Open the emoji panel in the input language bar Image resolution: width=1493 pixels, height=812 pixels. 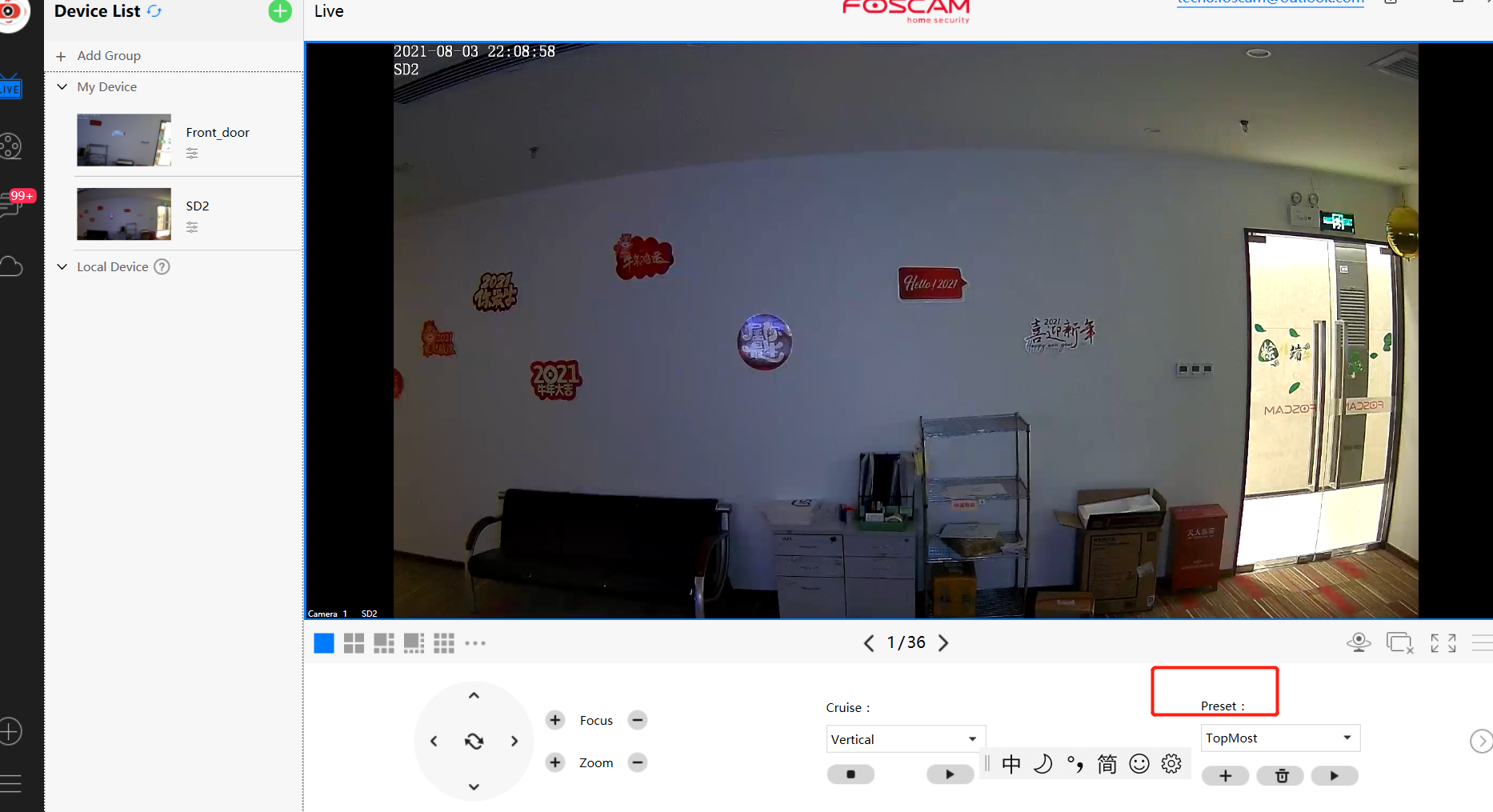[1139, 763]
